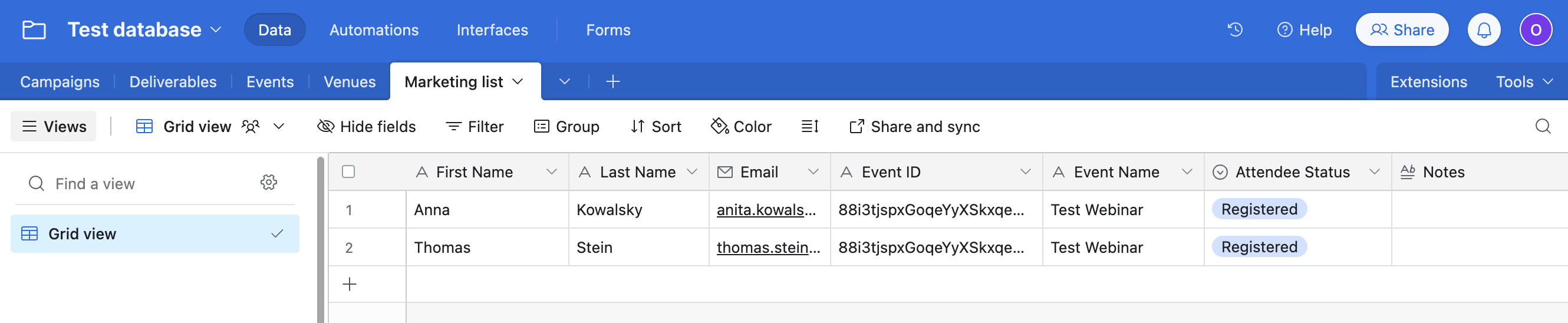Click the Notes long-text field icon
The width and height of the screenshot is (1568, 323).
coord(1407,172)
